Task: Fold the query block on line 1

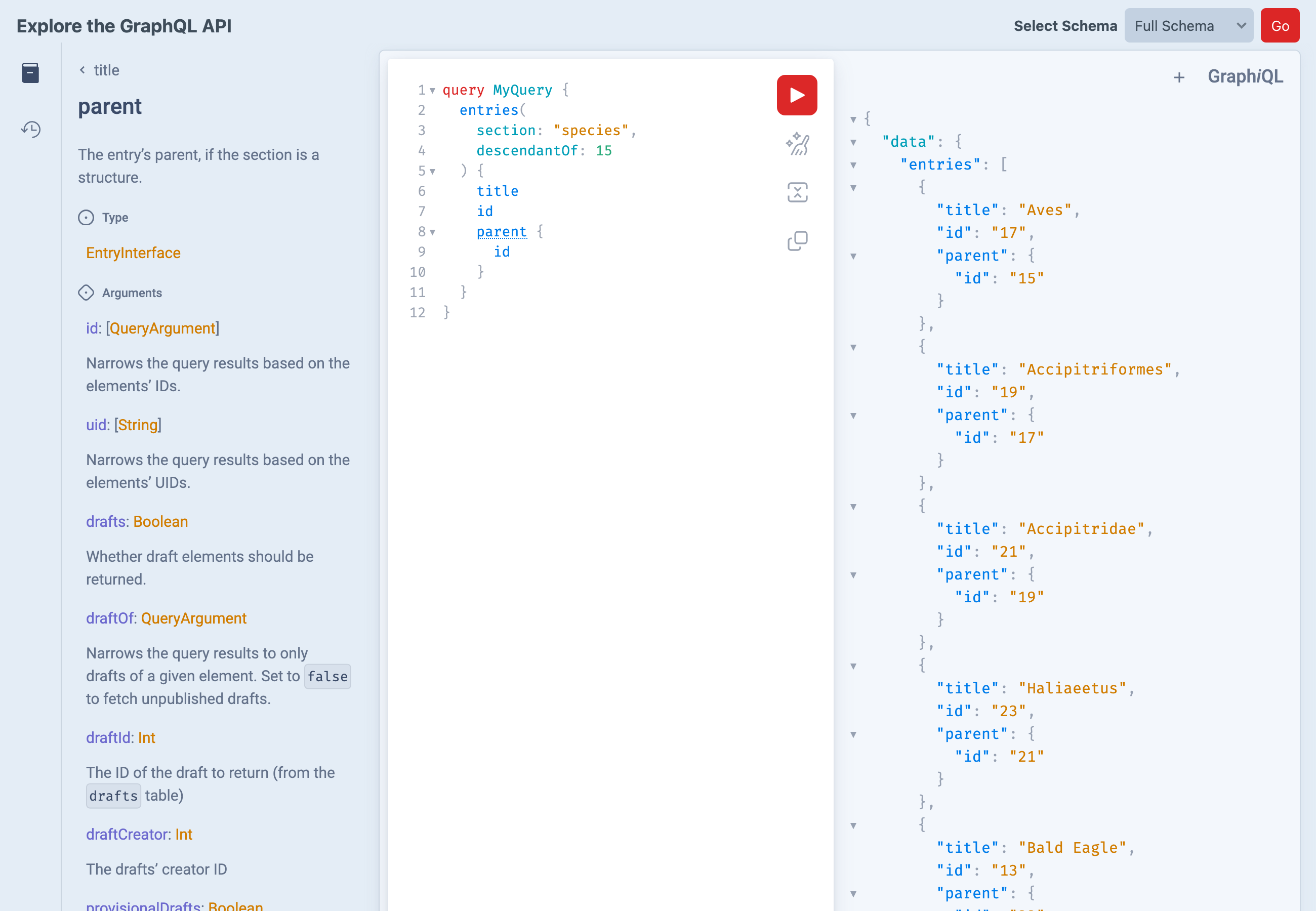Action: pyautogui.click(x=433, y=90)
